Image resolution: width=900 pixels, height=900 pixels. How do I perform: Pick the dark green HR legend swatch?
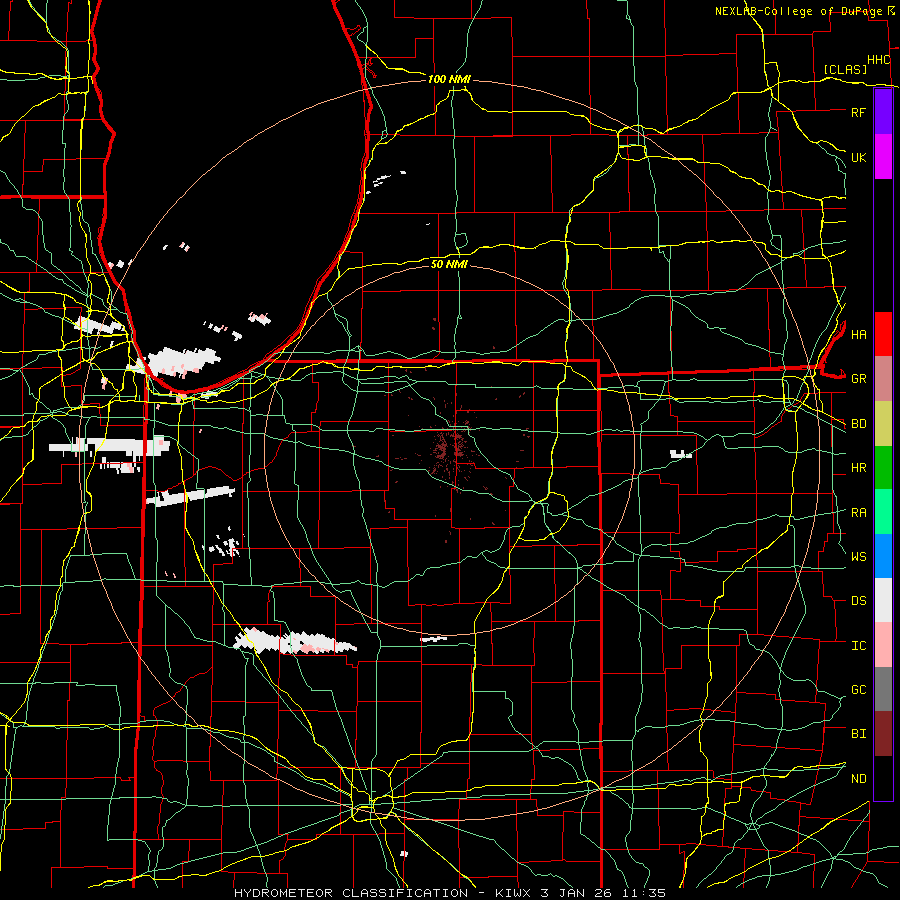click(883, 468)
